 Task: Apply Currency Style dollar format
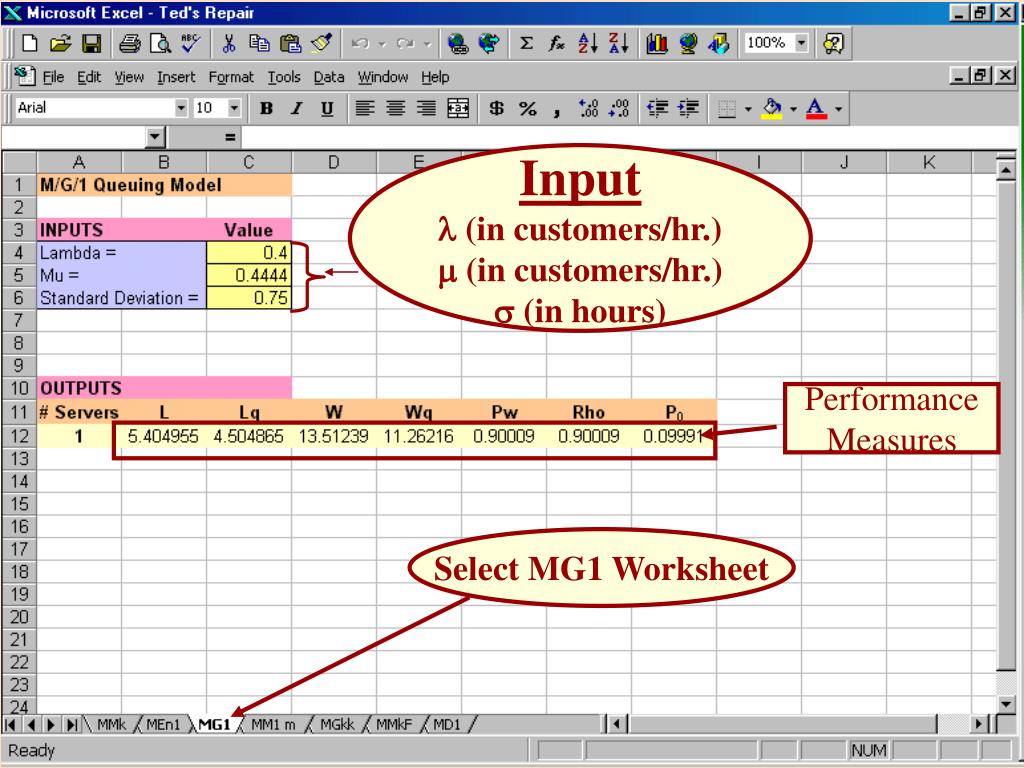coord(496,108)
